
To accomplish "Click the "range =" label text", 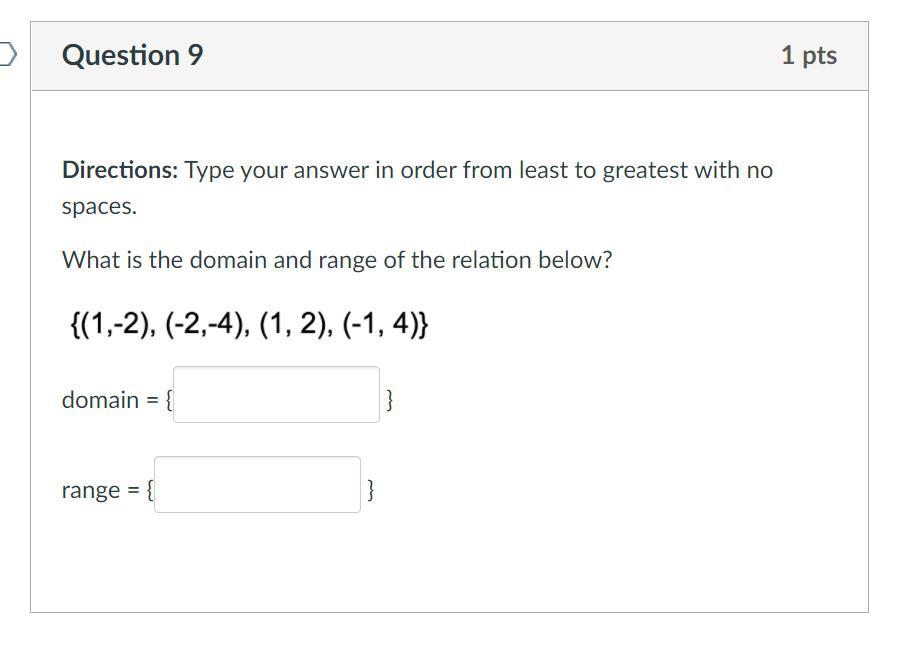I will [100, 490].
